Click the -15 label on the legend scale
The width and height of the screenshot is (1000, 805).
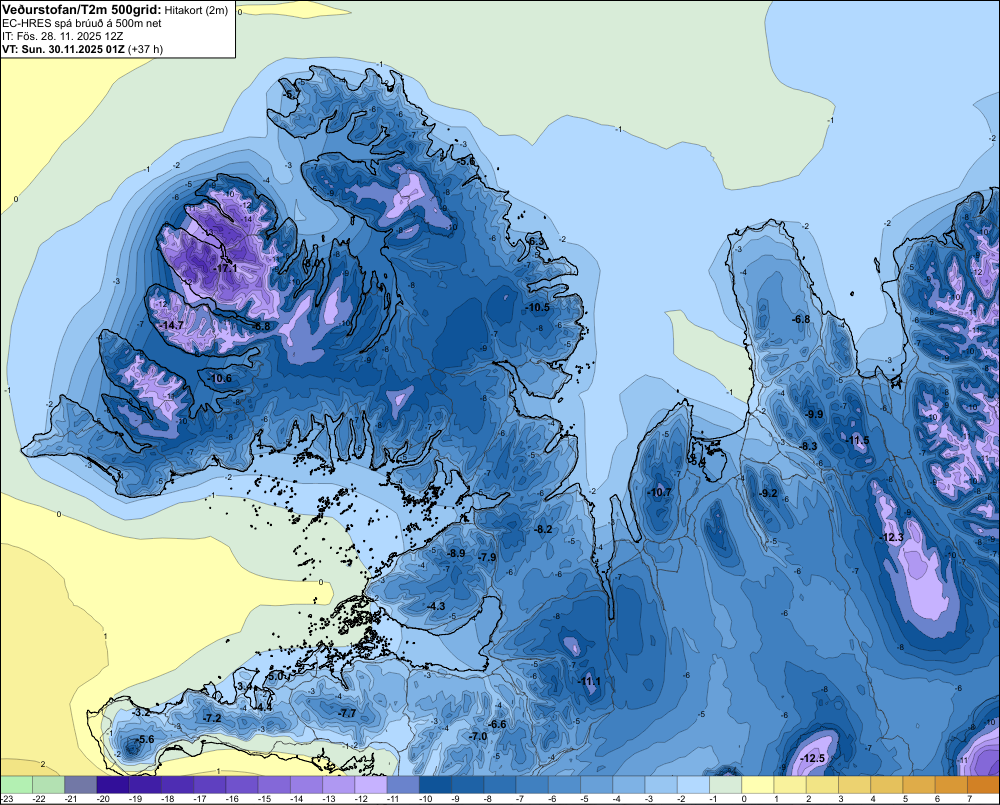pyautogui.click(x=264, y=799)
